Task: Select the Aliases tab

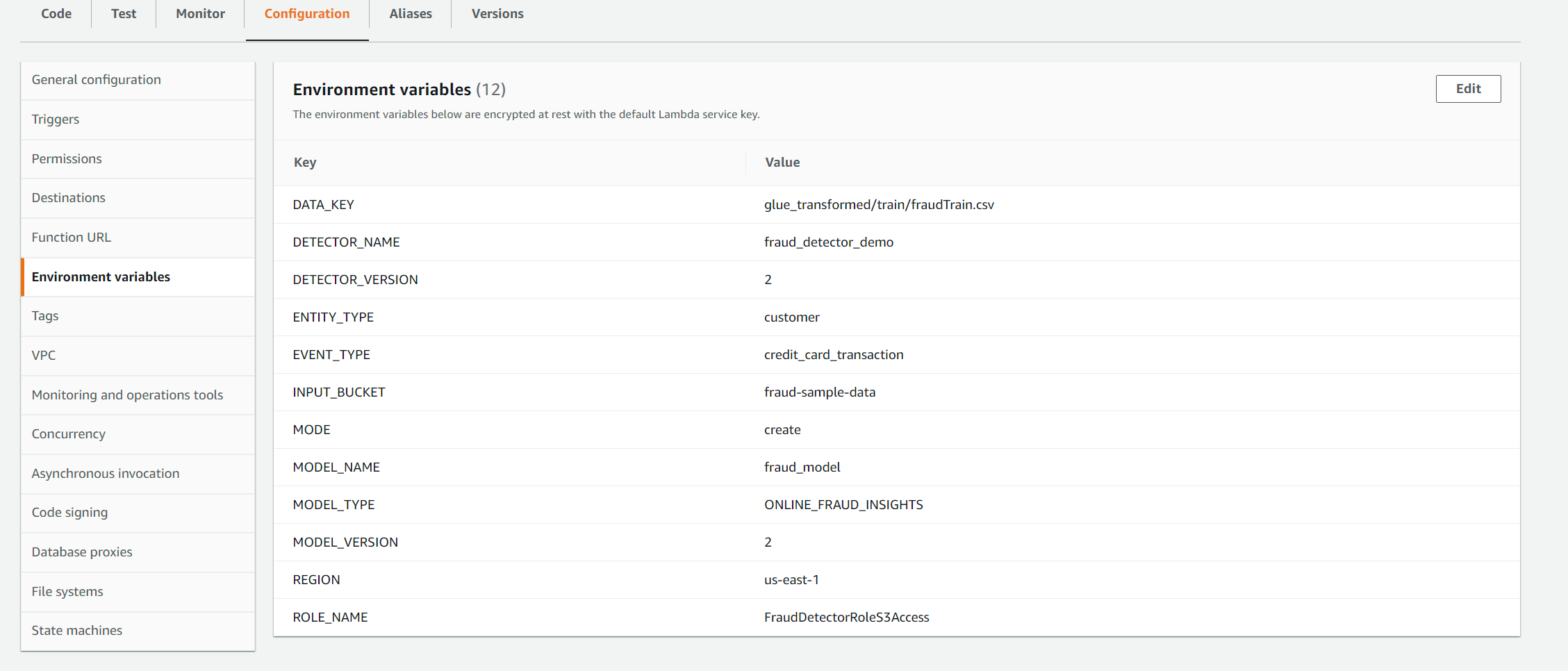Action: click(x=410, y=14)
